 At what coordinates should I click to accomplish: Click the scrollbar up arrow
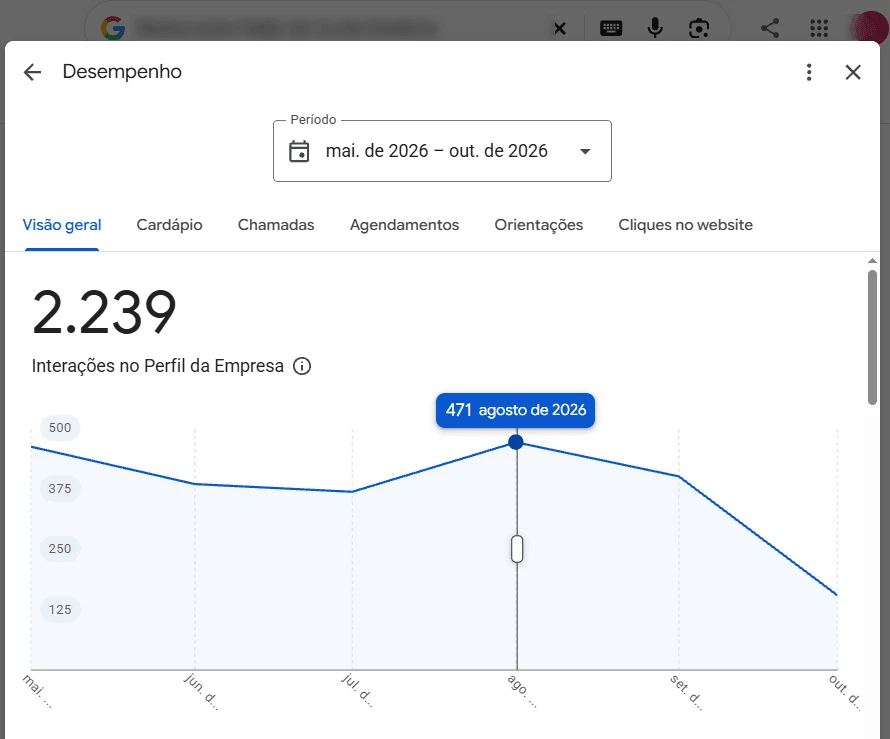pos(872,261)
